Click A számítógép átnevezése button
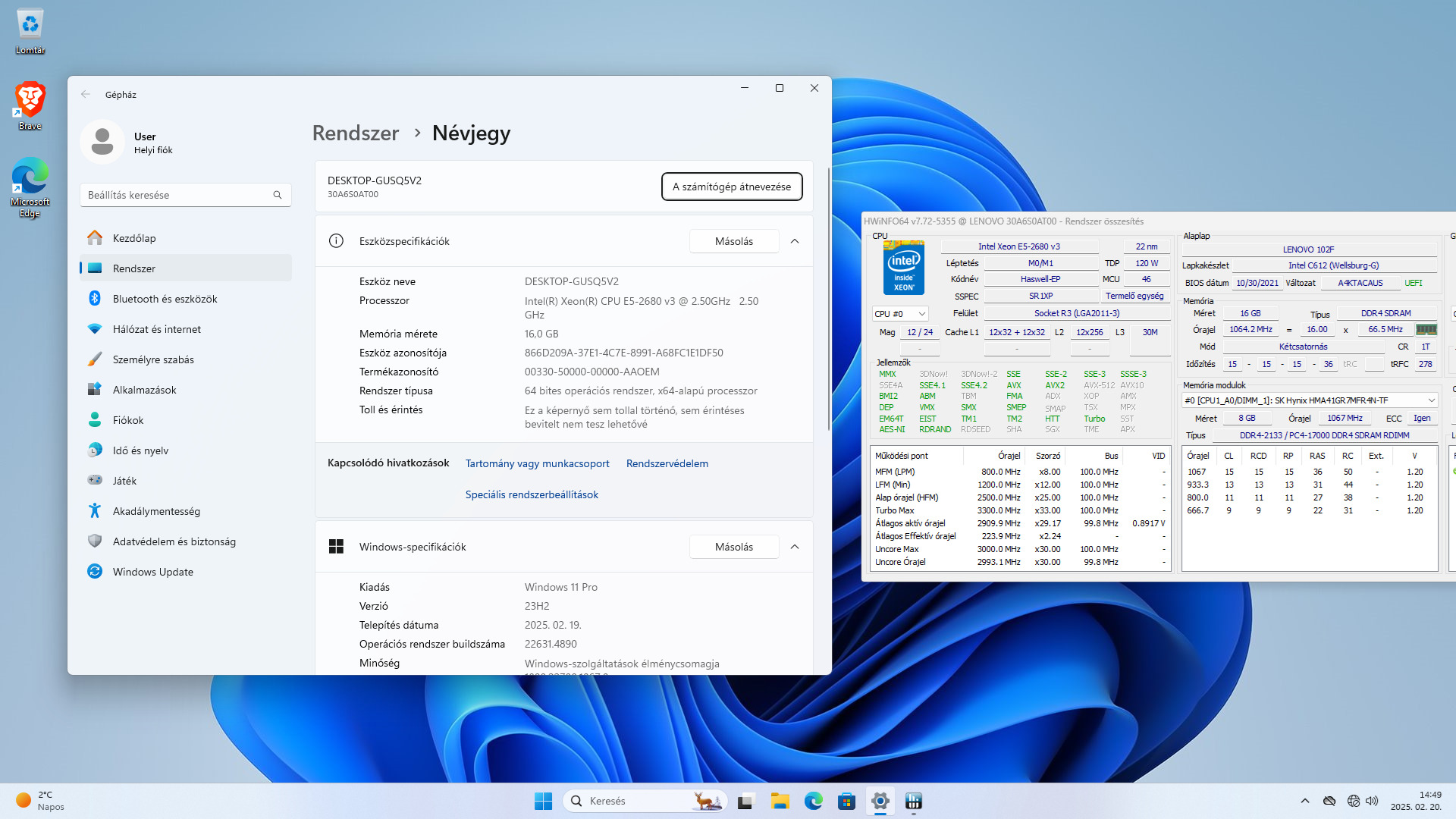Screen dimensions: 1456x819 (731, 187)
